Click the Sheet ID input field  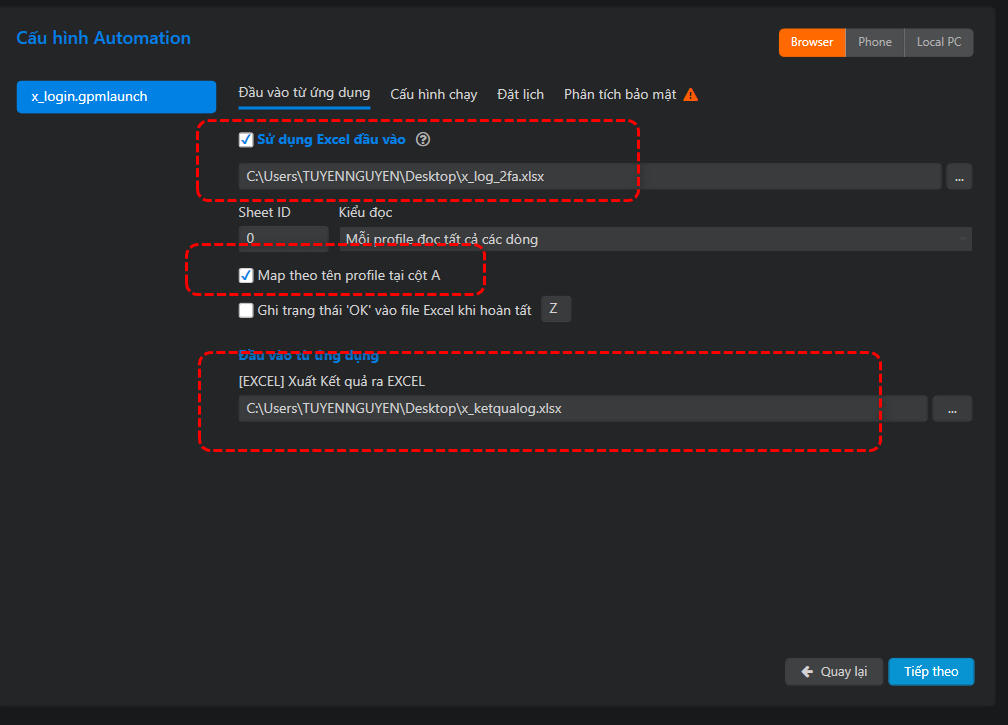283,239
